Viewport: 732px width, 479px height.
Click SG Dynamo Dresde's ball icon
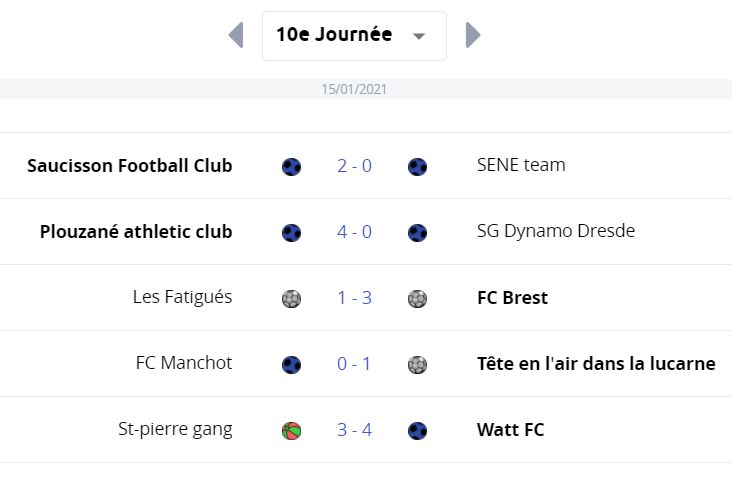click(x=417, y=232)
